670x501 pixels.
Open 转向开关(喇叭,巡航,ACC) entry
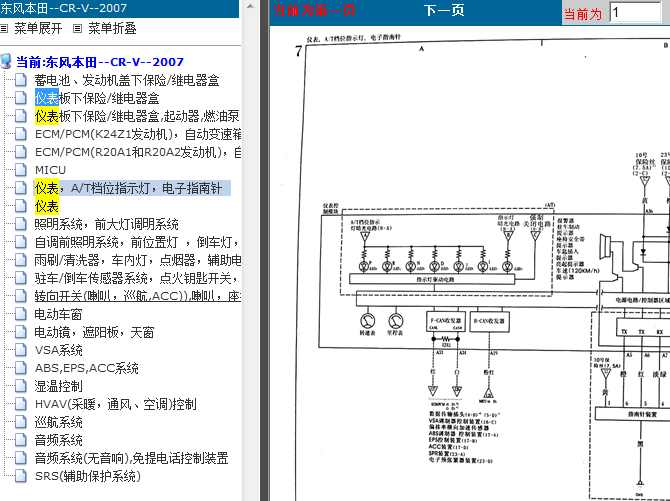138,296
